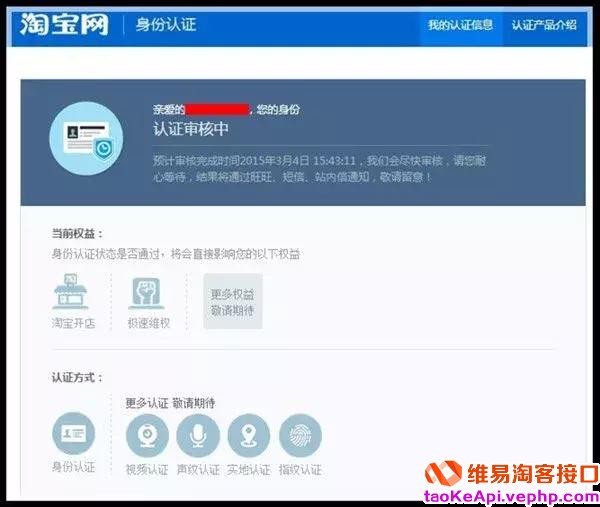Click the 当前权益 section heading

[78, 233]
